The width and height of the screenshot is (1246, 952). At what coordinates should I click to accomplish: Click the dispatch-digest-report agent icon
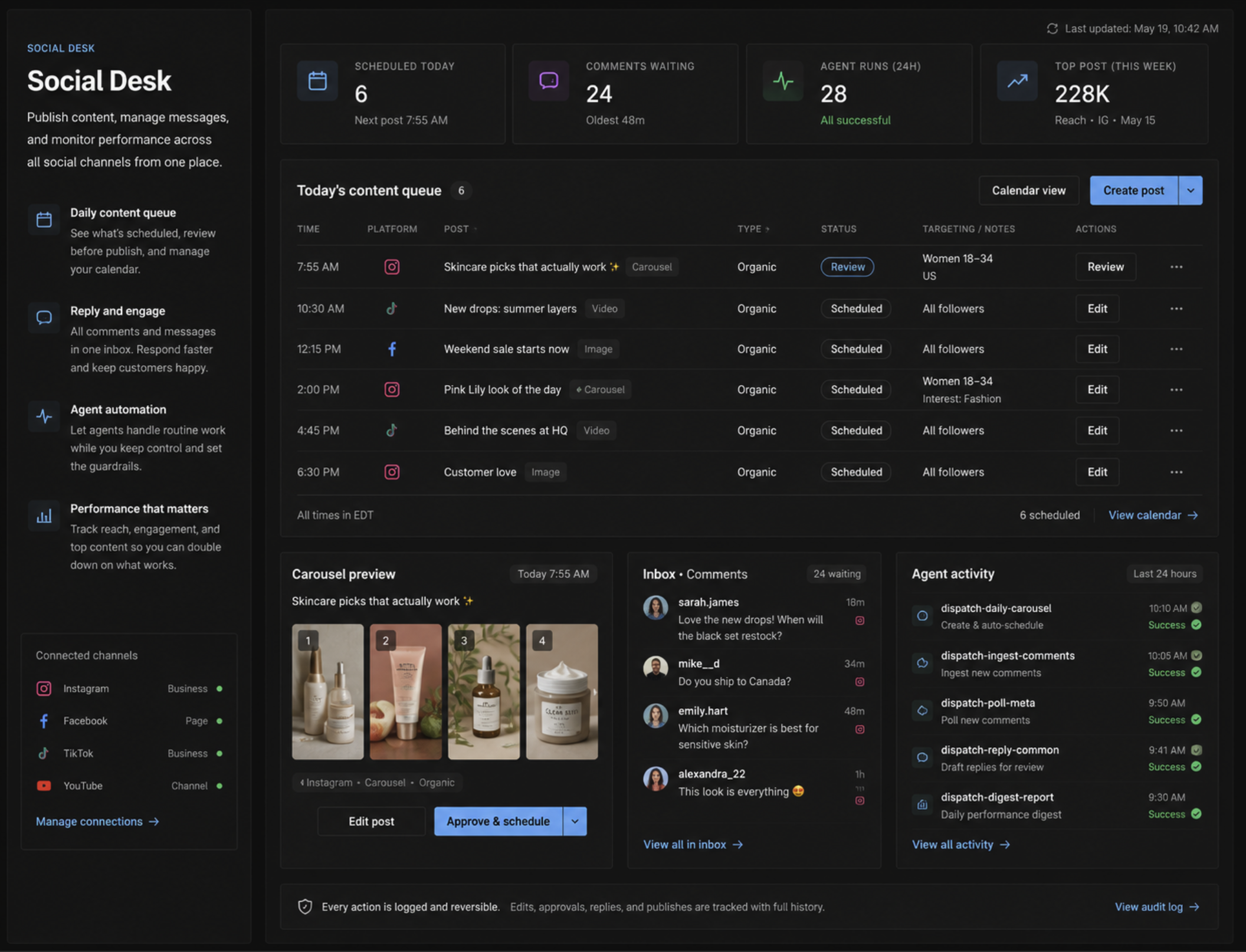(922, 805)
